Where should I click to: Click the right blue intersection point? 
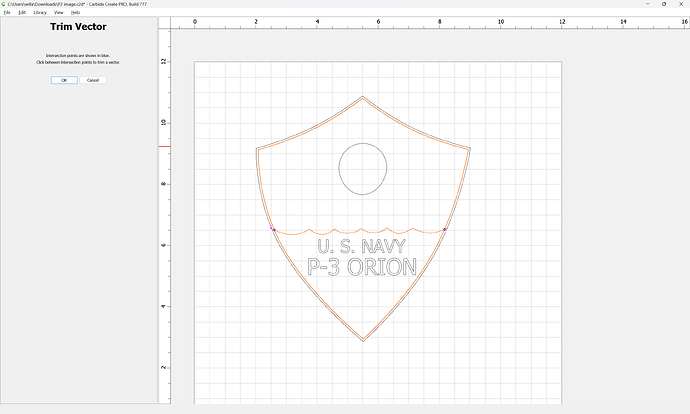tap(445, 229)
